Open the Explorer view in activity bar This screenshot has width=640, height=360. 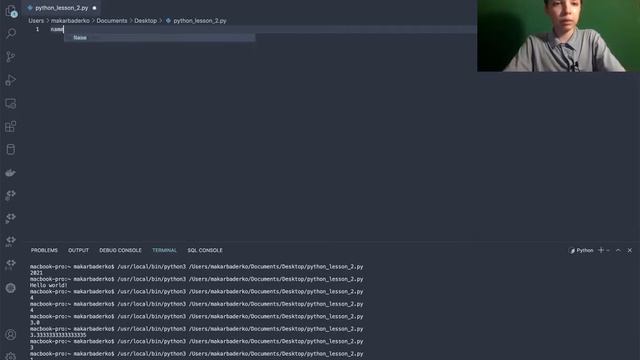[x=11, y=11]
